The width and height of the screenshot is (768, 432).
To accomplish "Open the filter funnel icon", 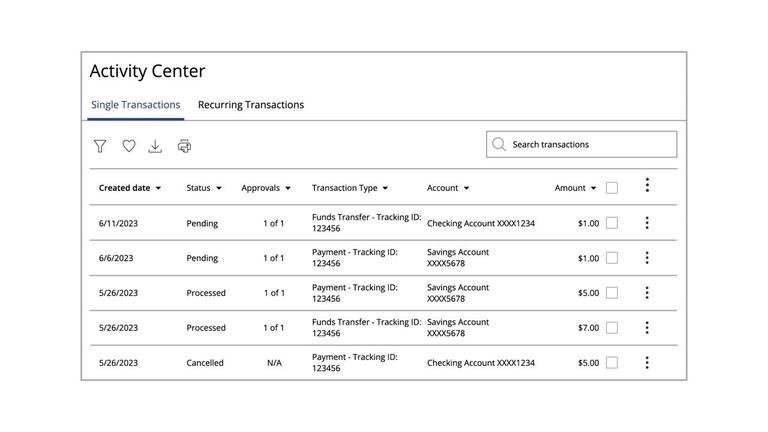I will 100,146.
